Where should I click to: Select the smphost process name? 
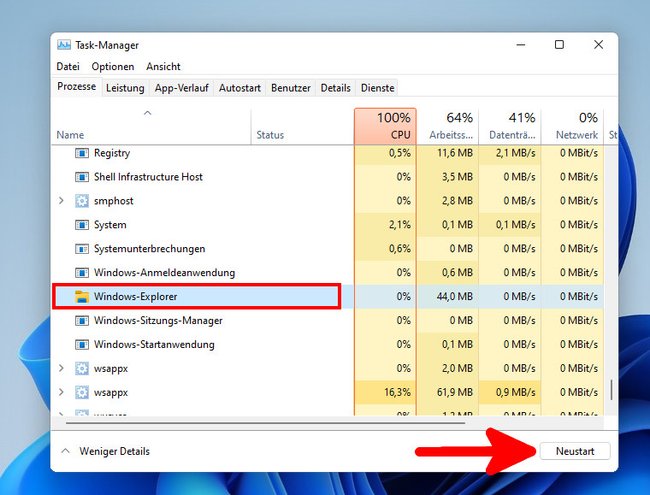(114, 201)
